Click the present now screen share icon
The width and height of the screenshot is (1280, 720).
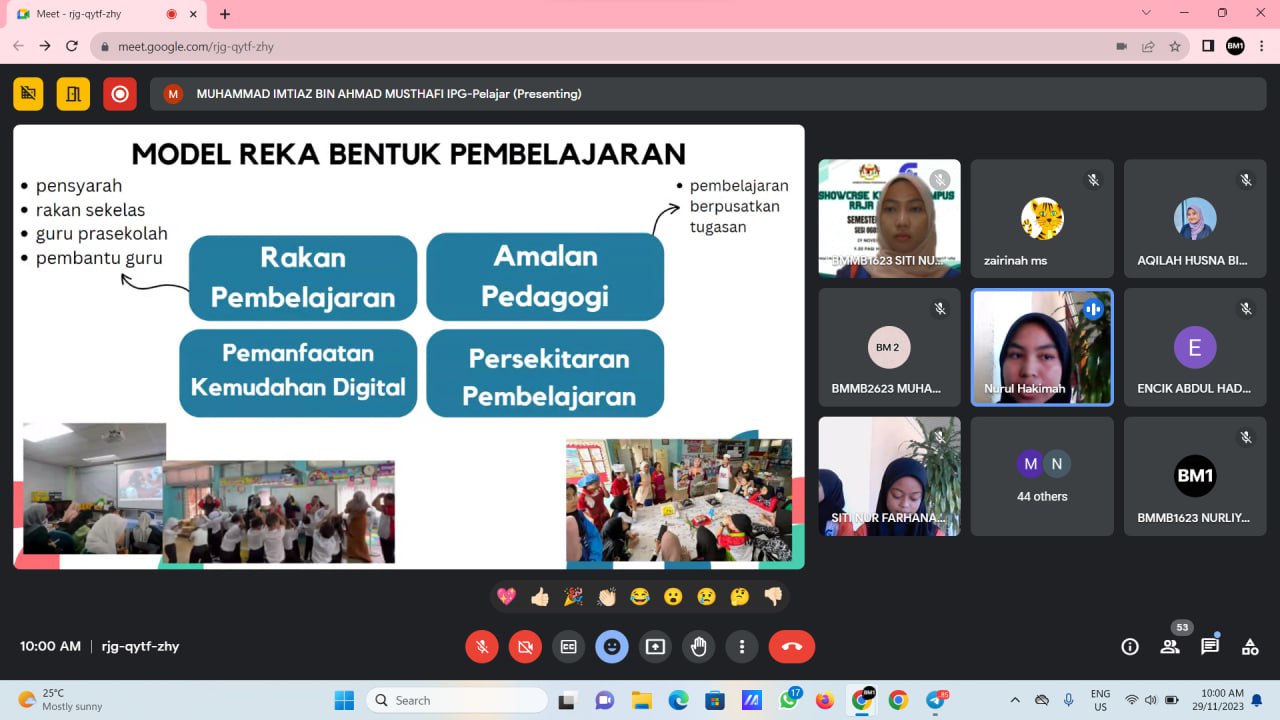click(x=655, y=647)
